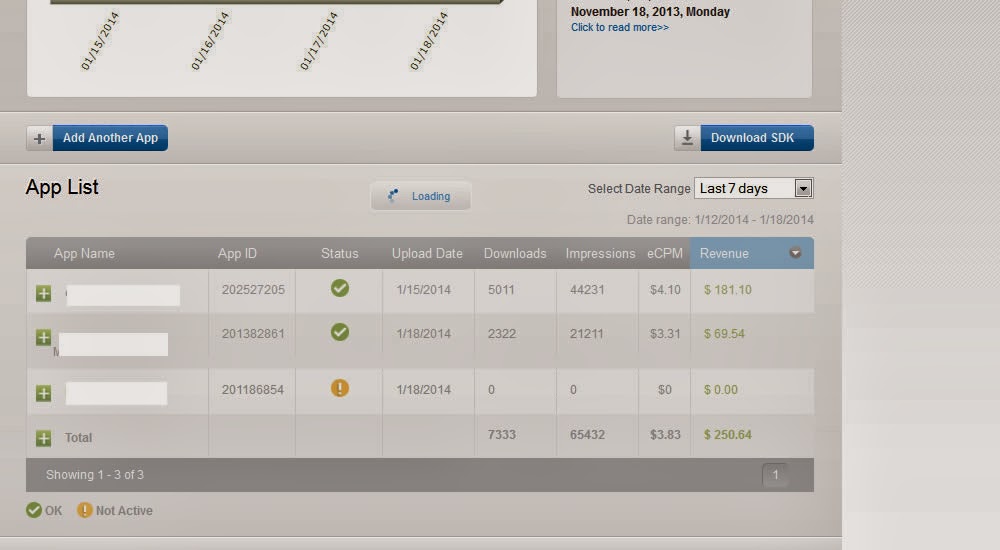Click the download arrow icon beside Download SDK
Viewport: 1000px width, 550px height.
688,138
